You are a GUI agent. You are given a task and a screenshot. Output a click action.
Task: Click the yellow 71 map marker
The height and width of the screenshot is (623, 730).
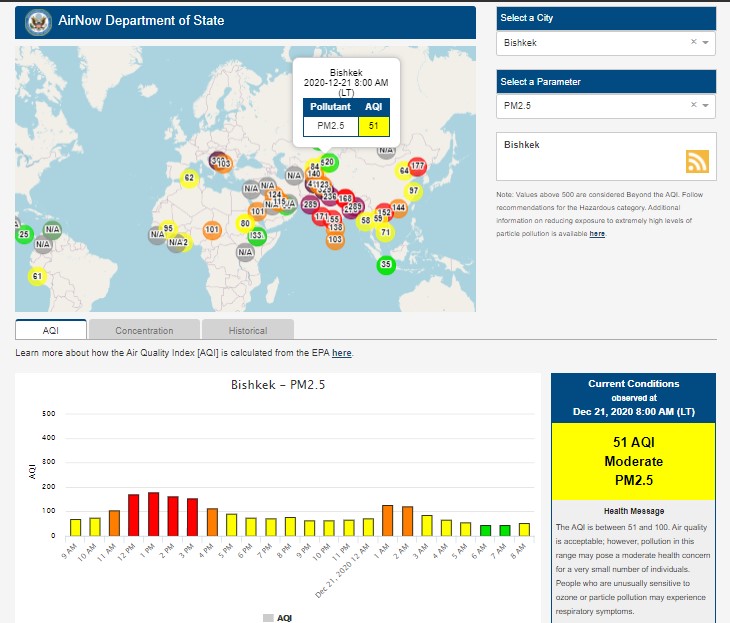point(384,233)
